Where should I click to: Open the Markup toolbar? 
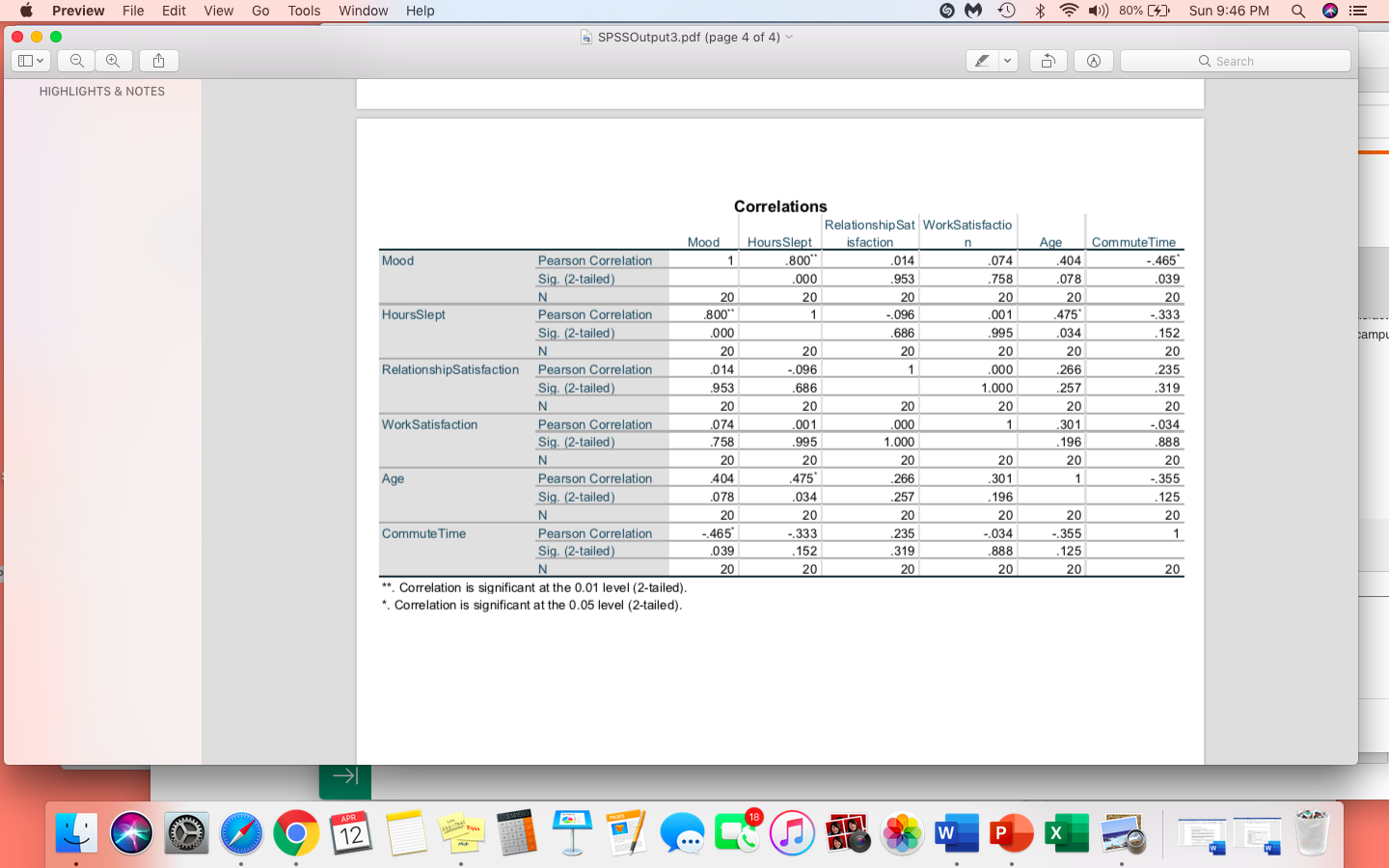pyautogui.click(x=1093, y=60)
